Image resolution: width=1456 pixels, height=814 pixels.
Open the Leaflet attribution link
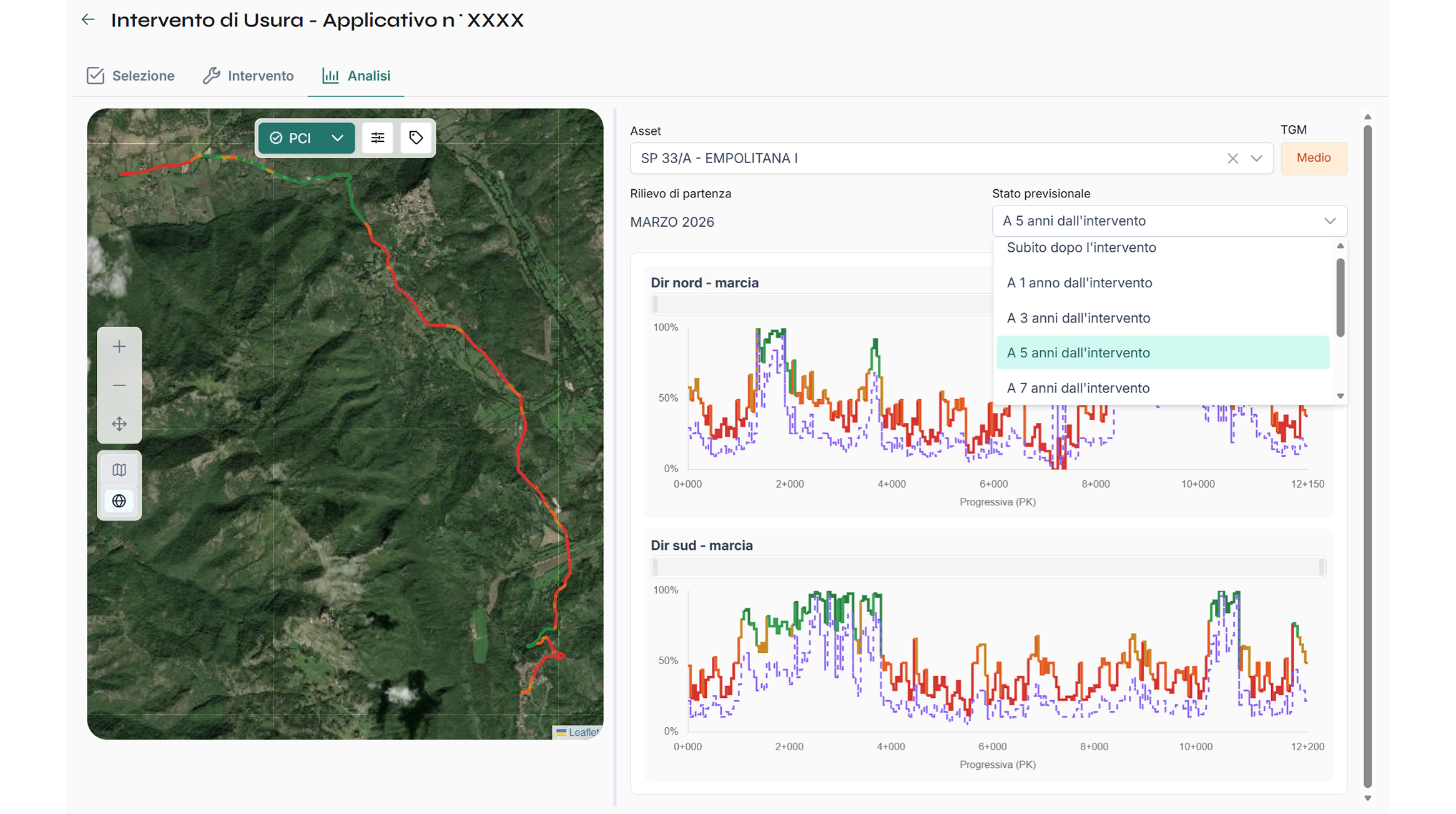(584, 732)
